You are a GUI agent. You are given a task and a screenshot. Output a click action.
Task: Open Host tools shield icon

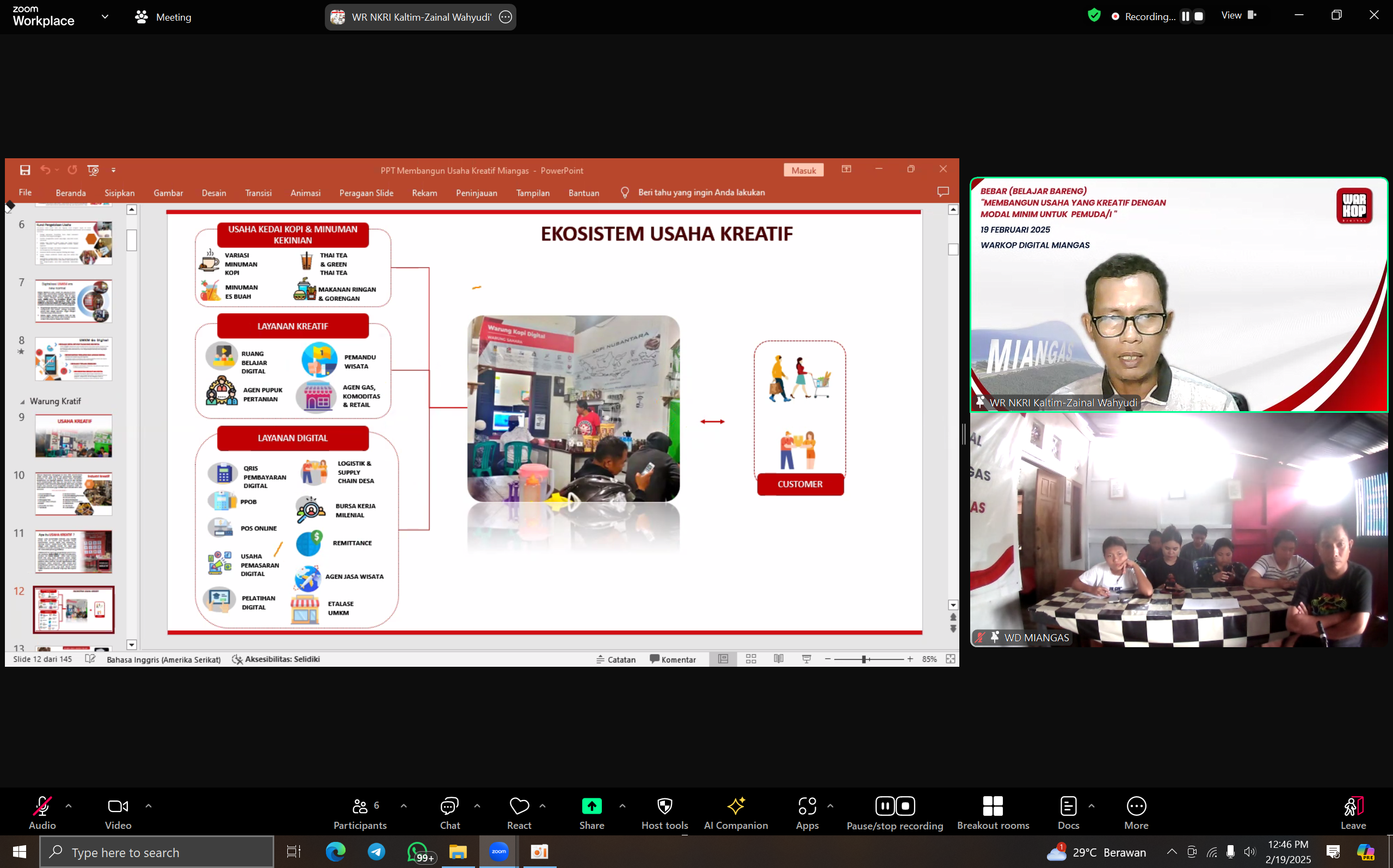coord(664,806)
